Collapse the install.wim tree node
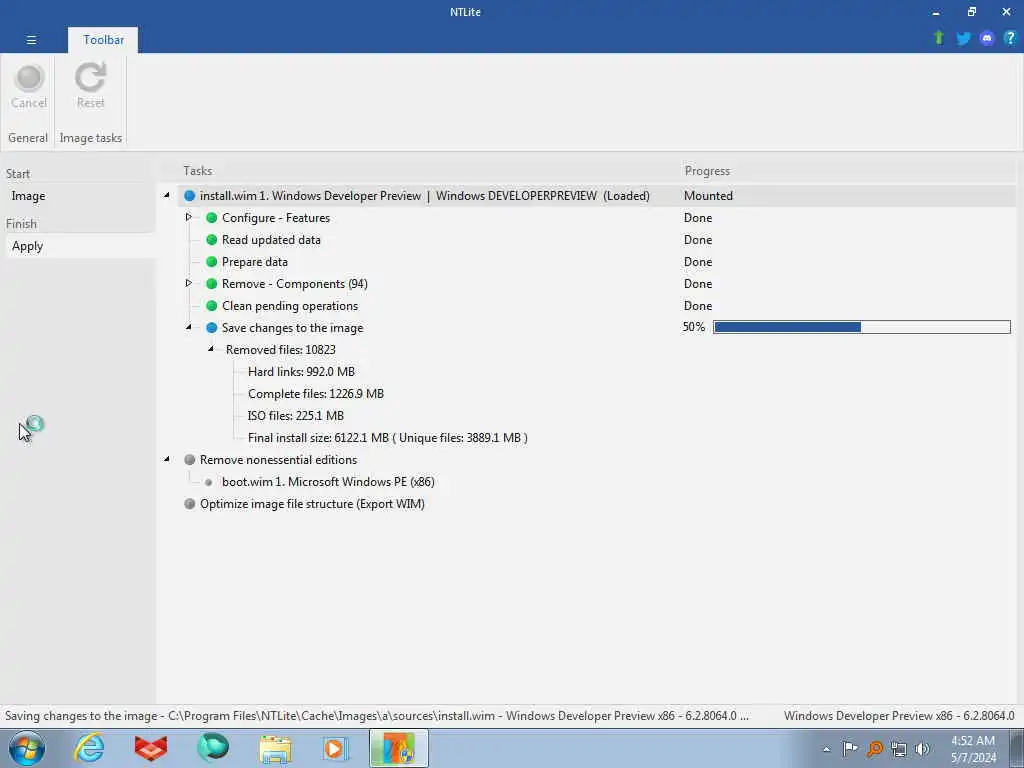 click(167, 195)
